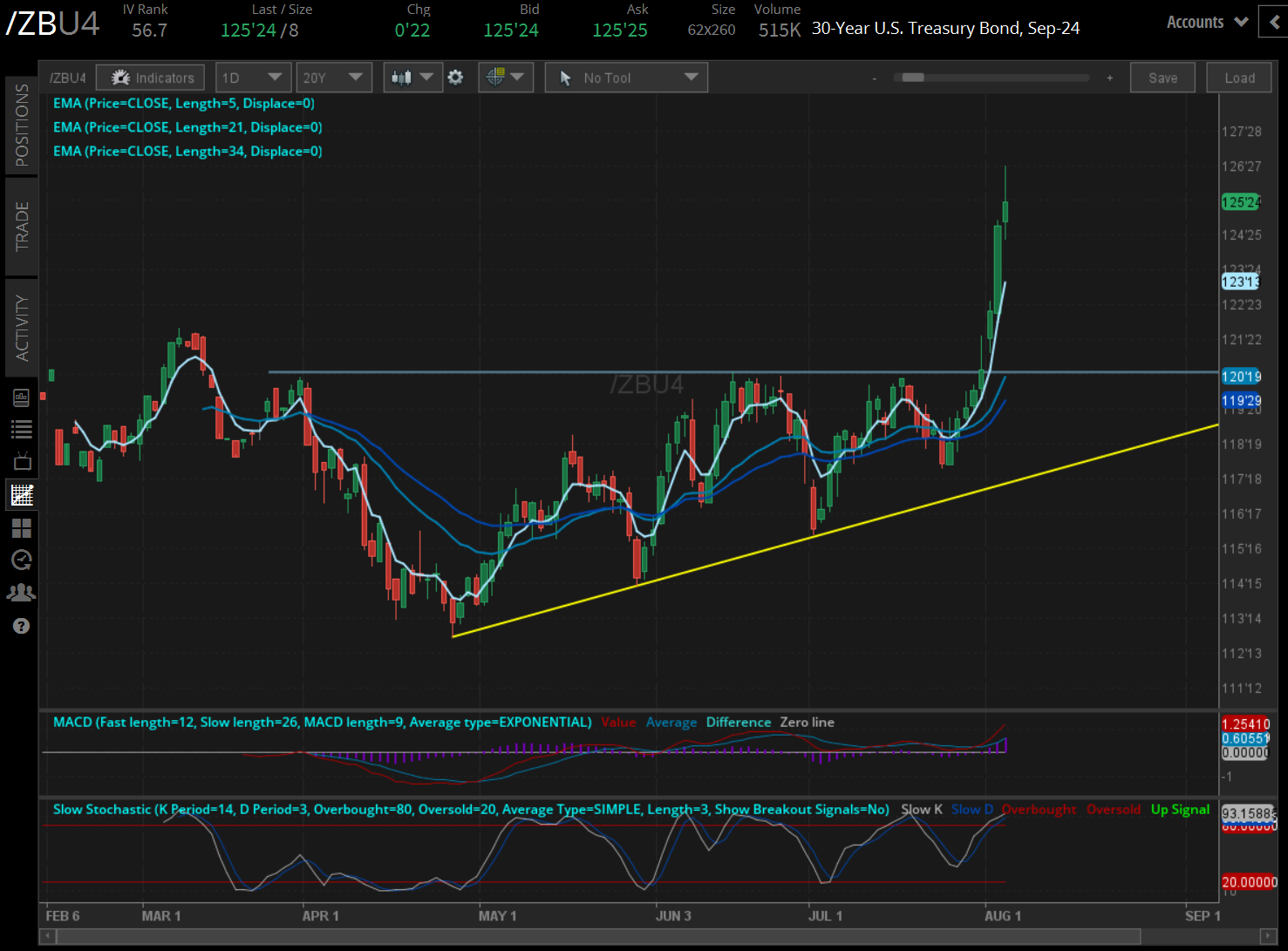Expand the 20Y range dropdown

pyautogui.click(x=334, y=77)
